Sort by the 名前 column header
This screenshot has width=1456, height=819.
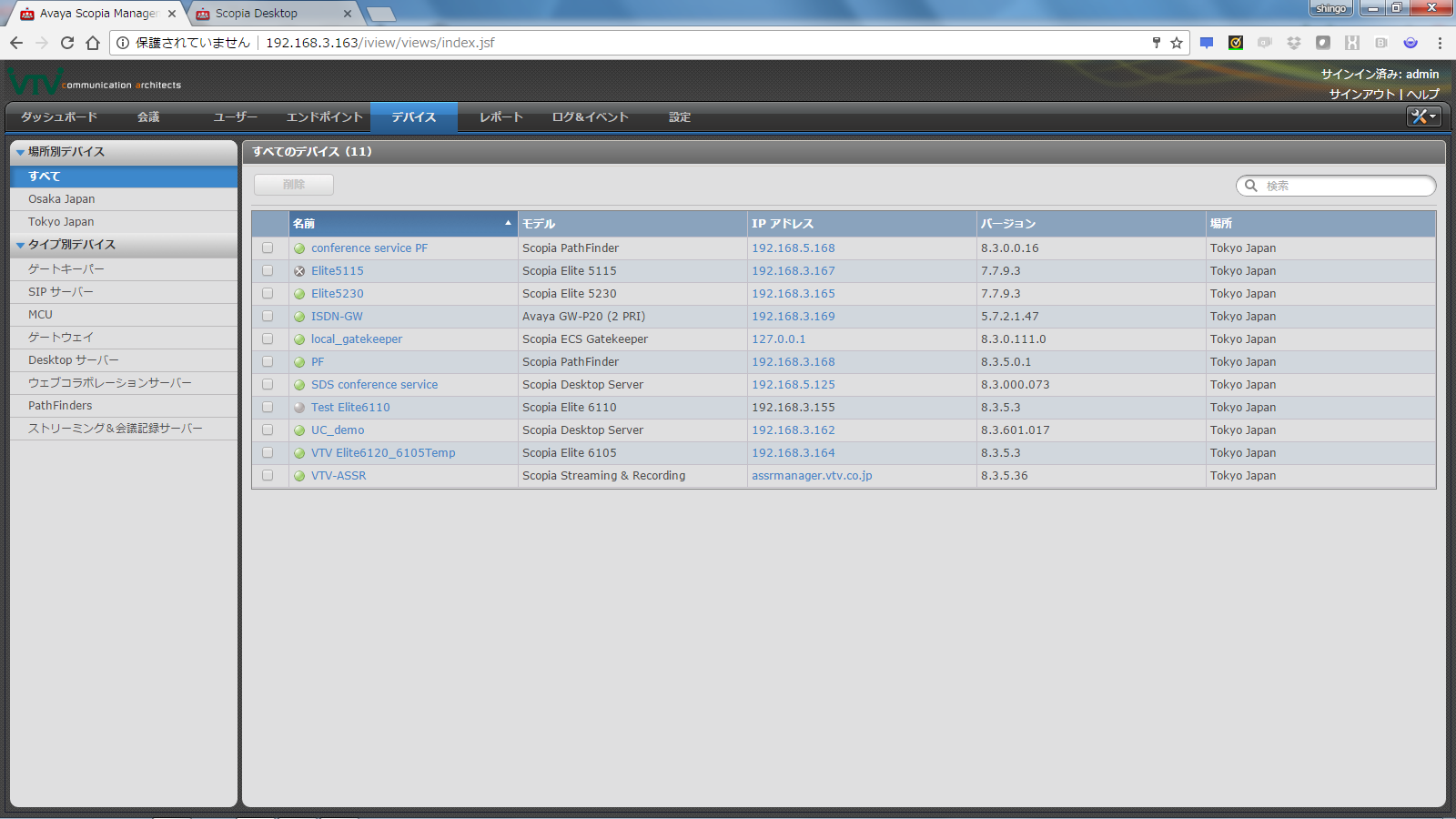pyautogui.click(x=403, y=223)
